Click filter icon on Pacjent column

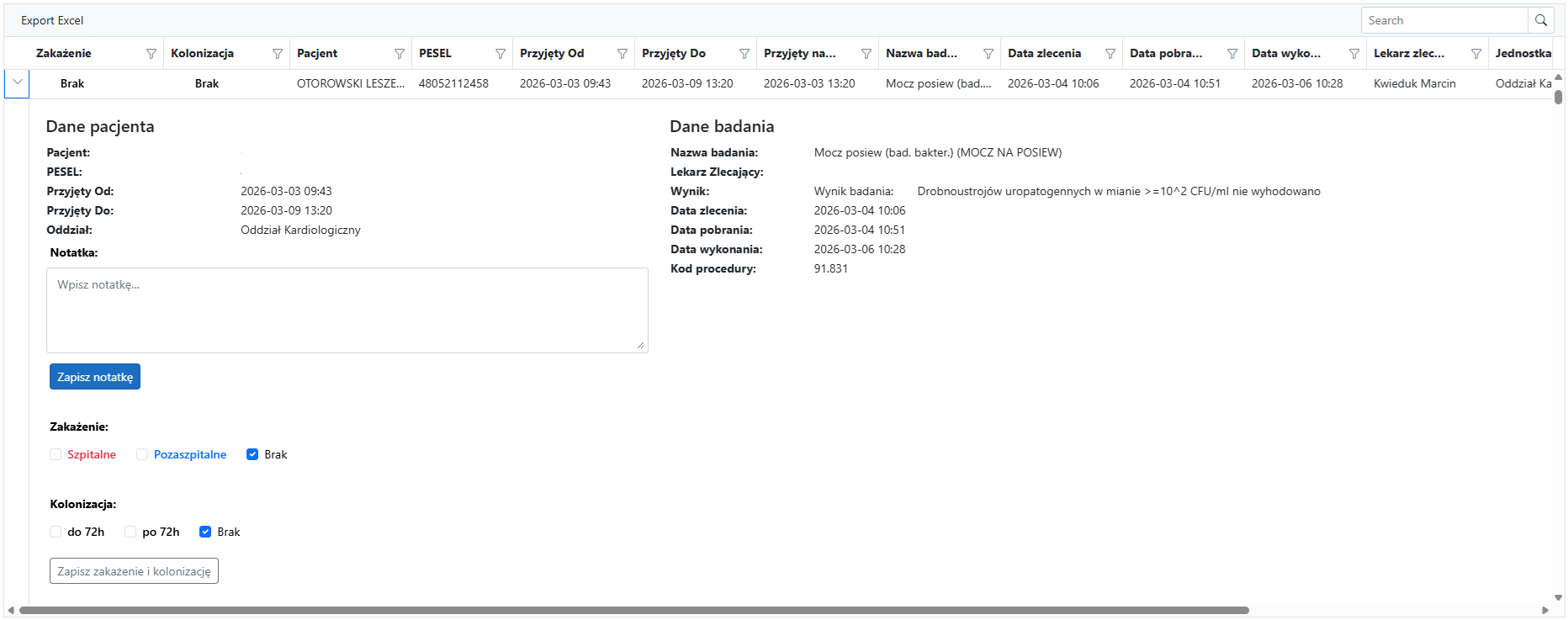point(400,54)
